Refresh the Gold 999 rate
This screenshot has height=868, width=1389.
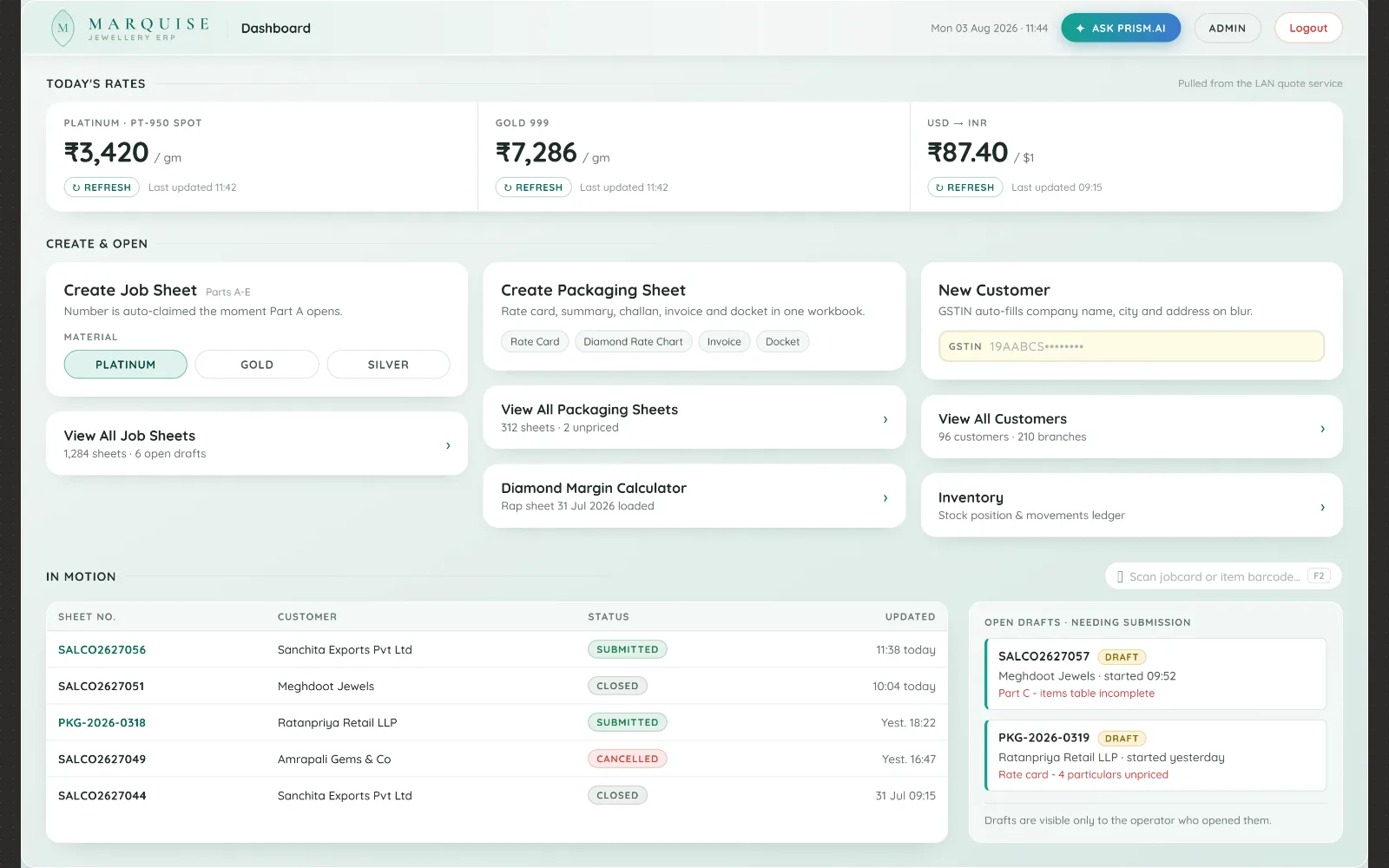533,187
